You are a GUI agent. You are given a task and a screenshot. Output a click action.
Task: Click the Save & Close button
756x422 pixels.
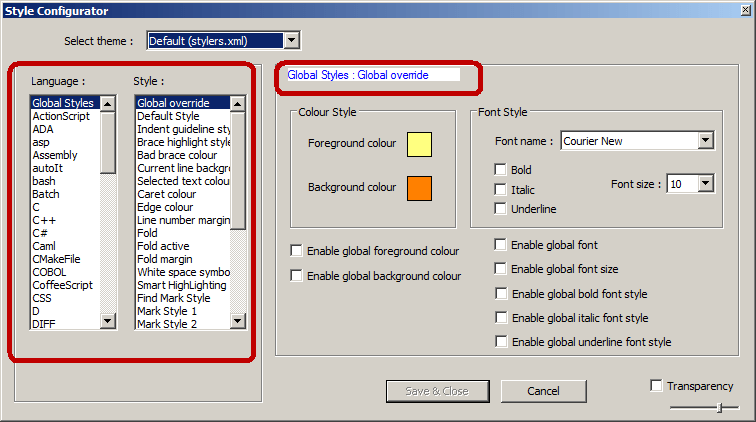tap(437, 391)
